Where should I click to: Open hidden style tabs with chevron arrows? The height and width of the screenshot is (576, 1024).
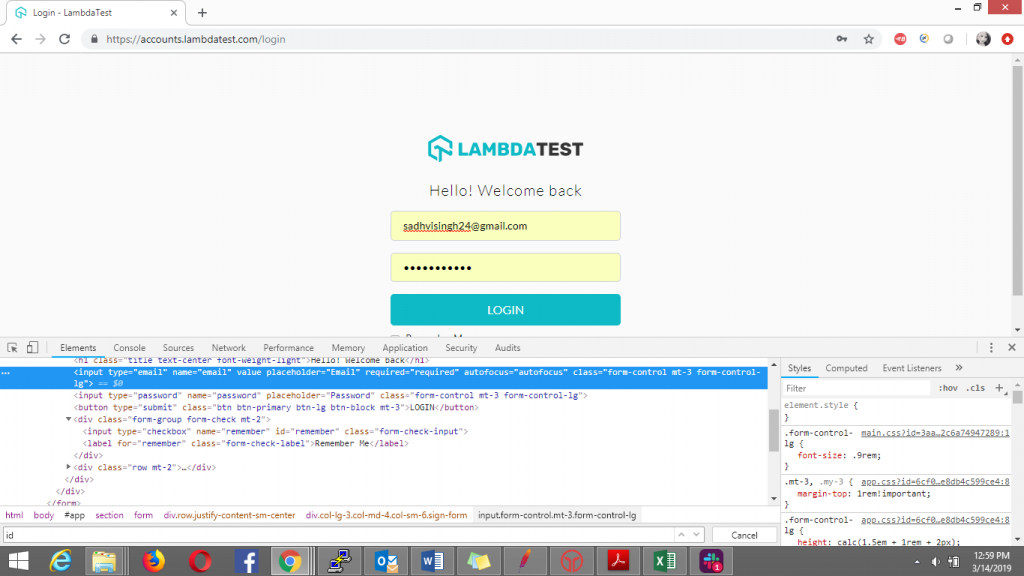(958, 368)
